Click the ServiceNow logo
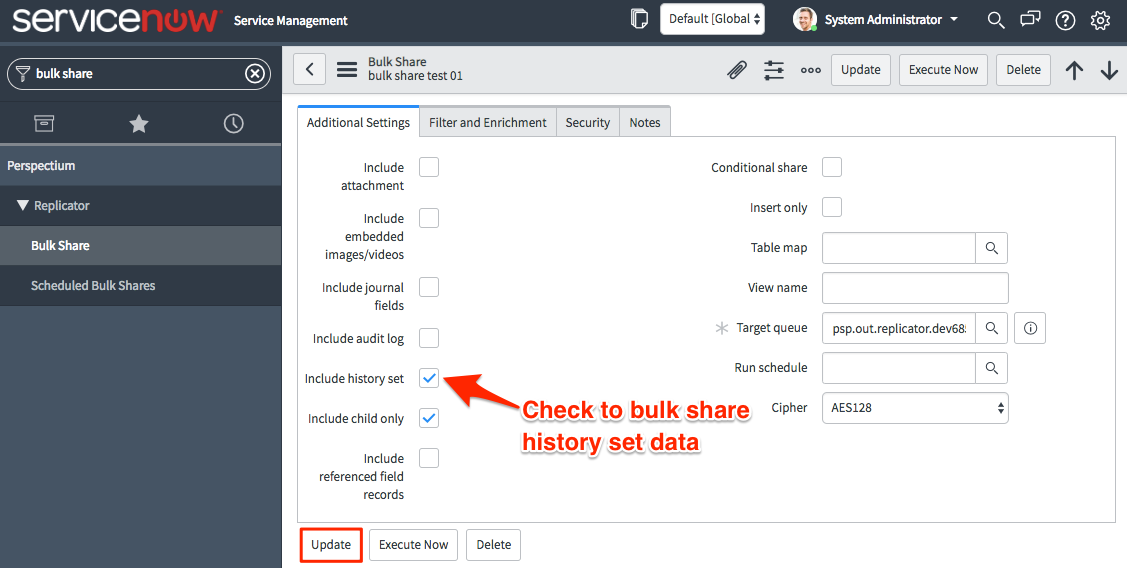The height and width of the screenshot is (568, 1127). (115, 20)
